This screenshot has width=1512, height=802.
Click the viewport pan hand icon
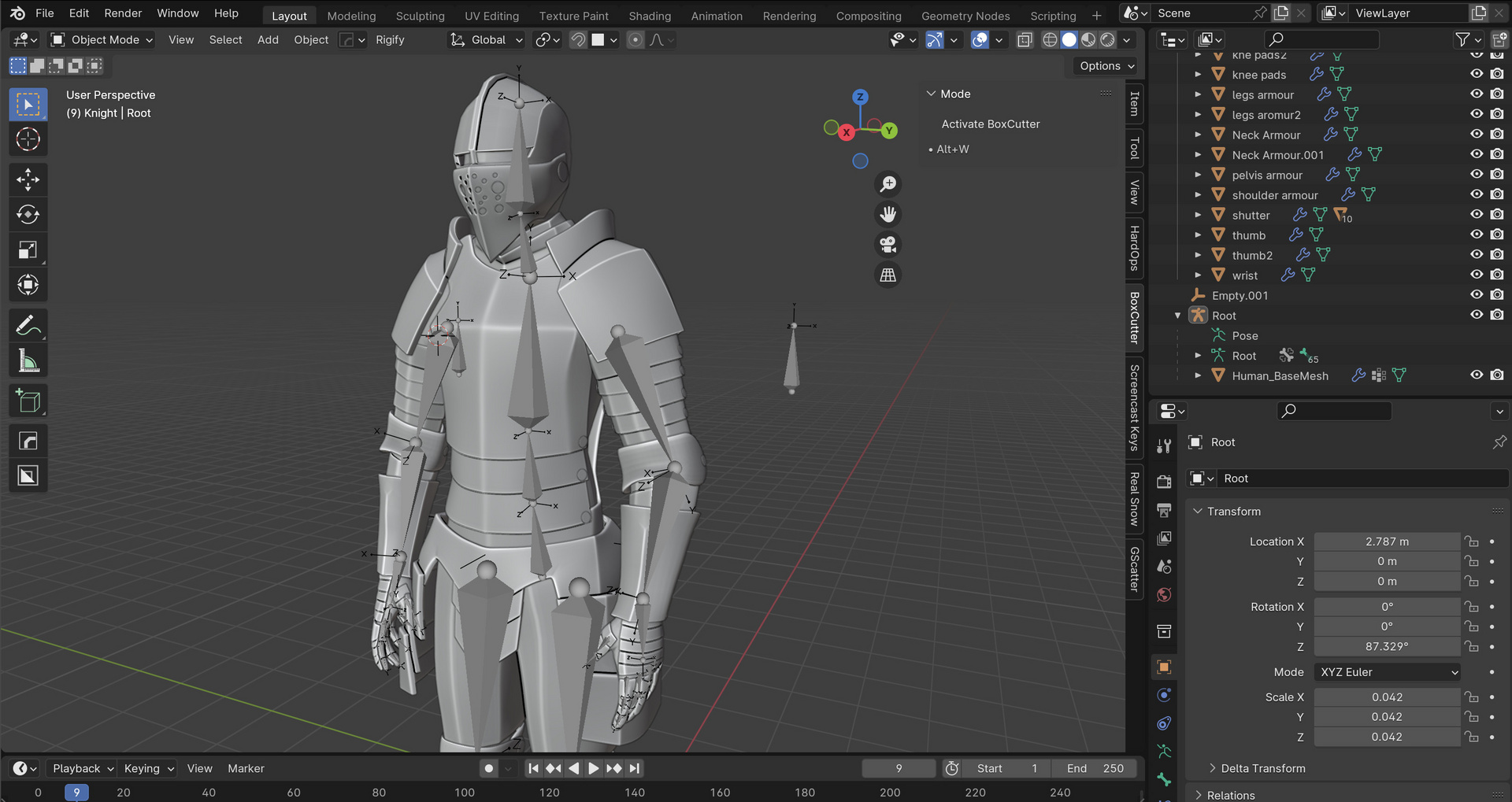click(888, 214)
